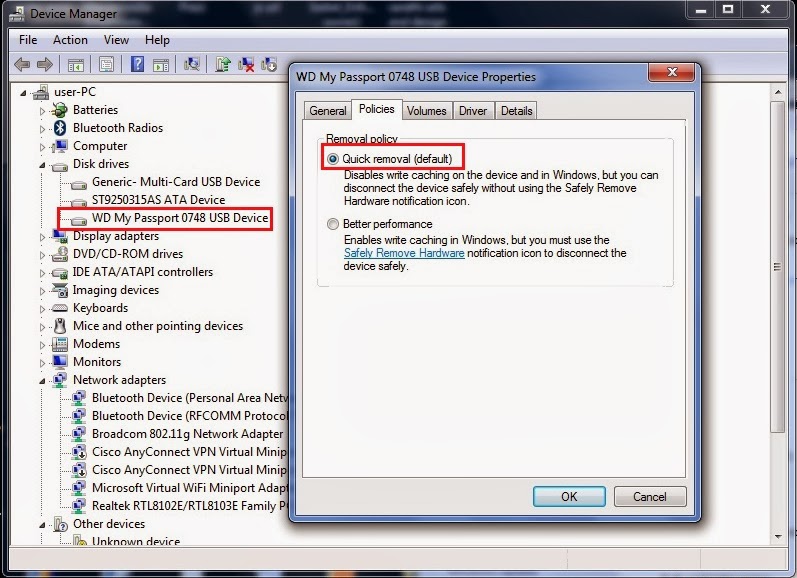Open the Help menu

[x=157, y=40]
